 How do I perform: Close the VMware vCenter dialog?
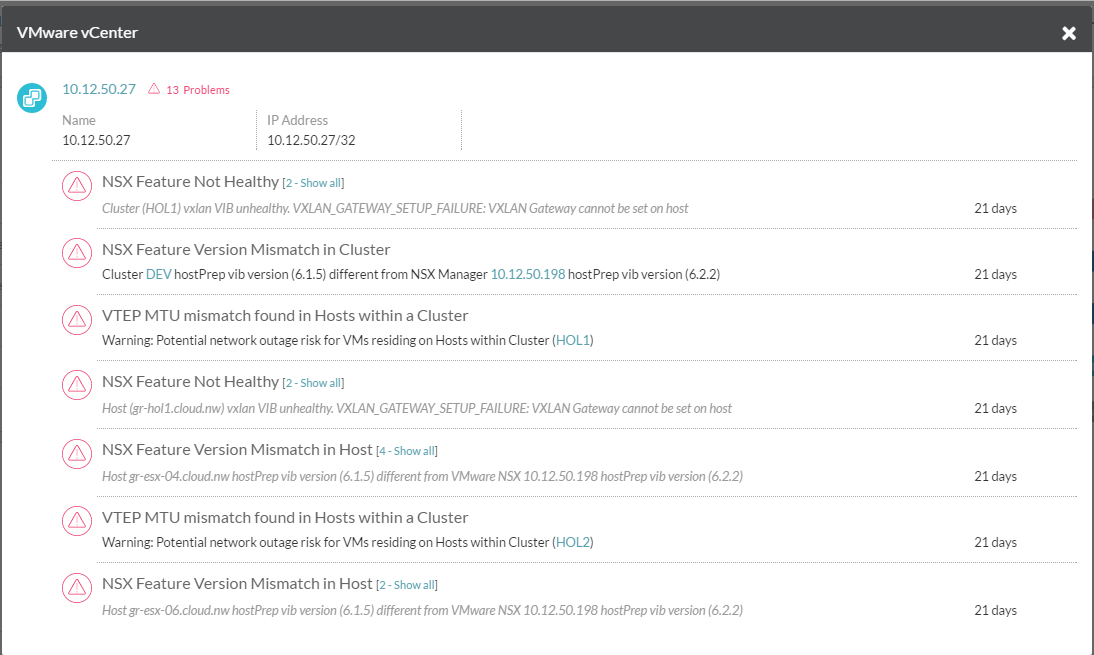coord(1068,33)
